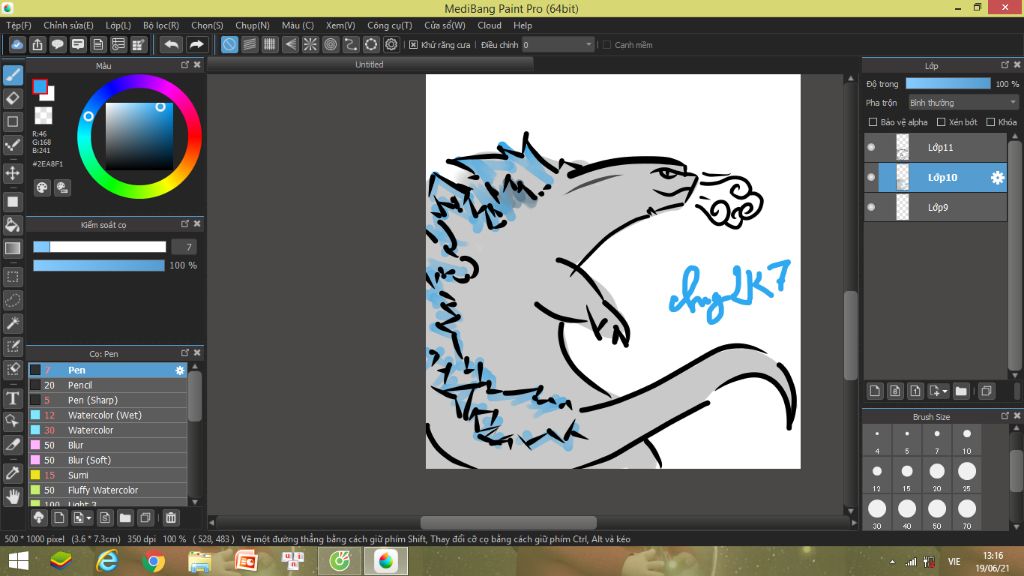This screenshot has height=576, width=1024.
Task: Select the Lasso tool
Action: coord(13,300)
